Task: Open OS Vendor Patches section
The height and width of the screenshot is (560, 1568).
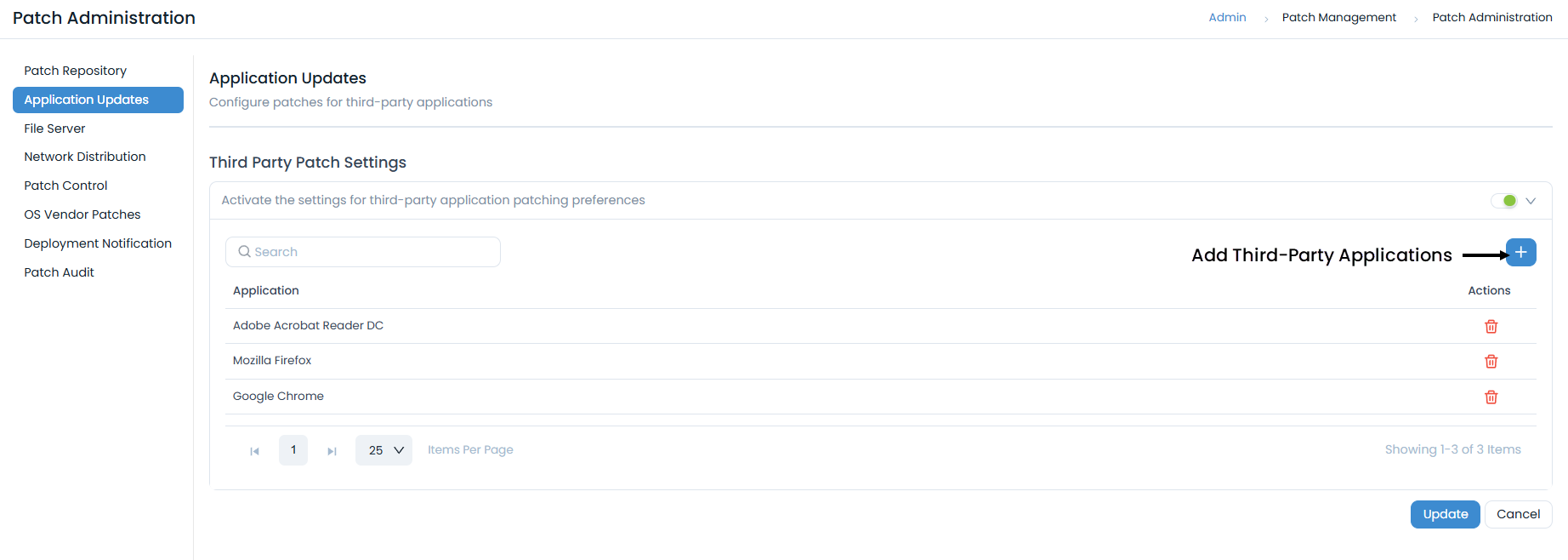Action: point(82,214)
